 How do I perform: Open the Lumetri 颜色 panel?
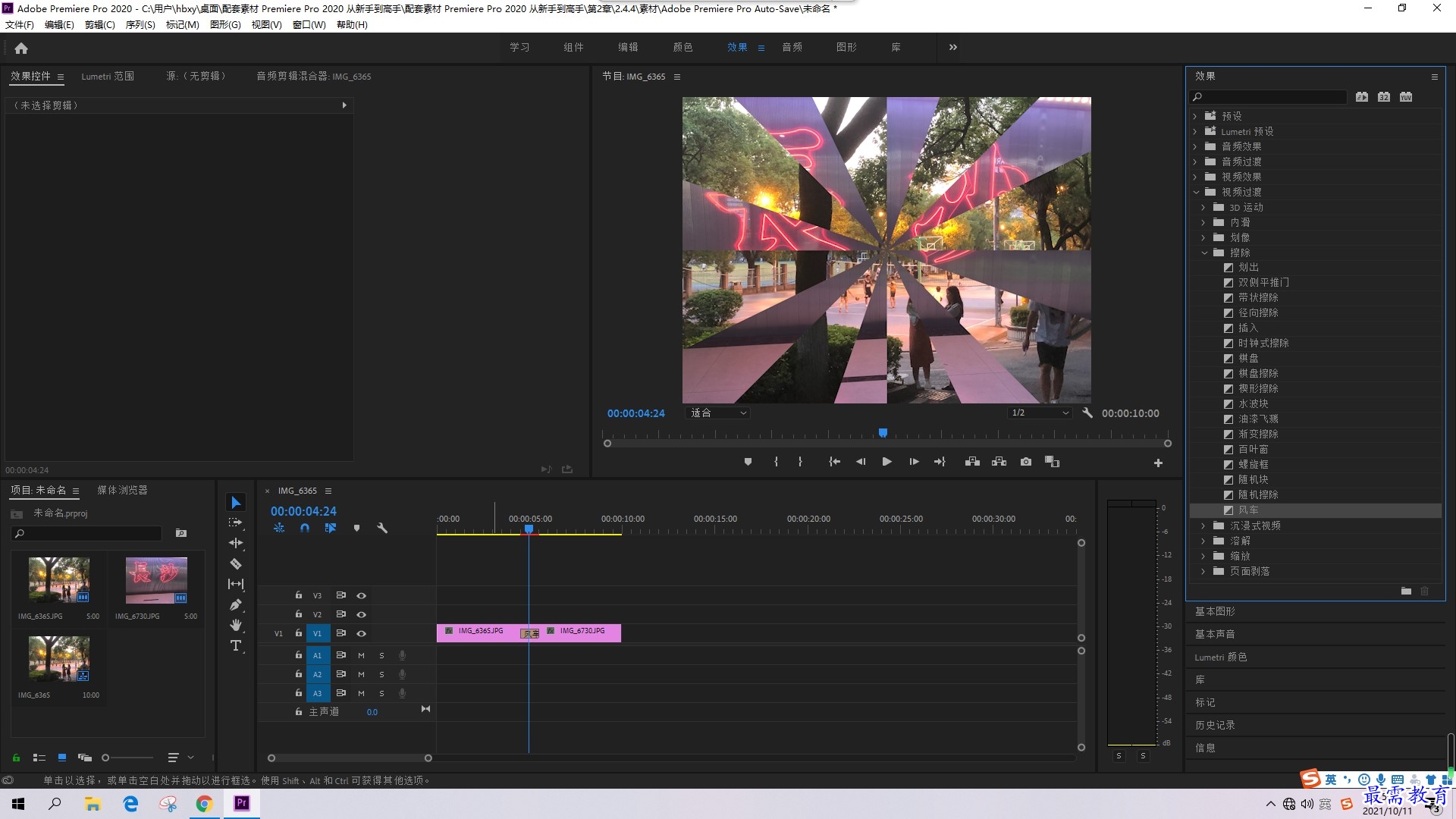point(1221,657)
